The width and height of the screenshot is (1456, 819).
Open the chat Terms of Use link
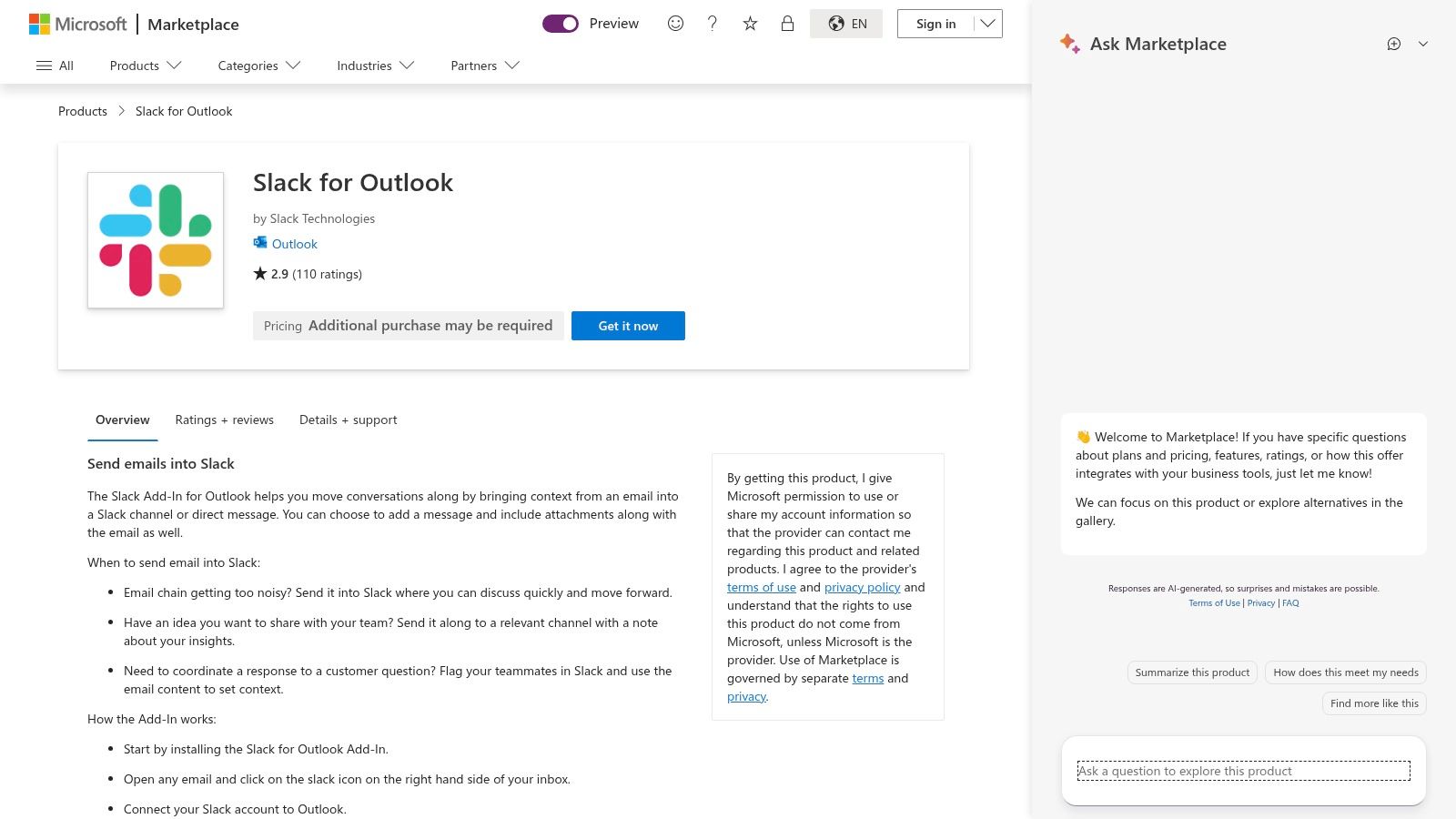1214,603
